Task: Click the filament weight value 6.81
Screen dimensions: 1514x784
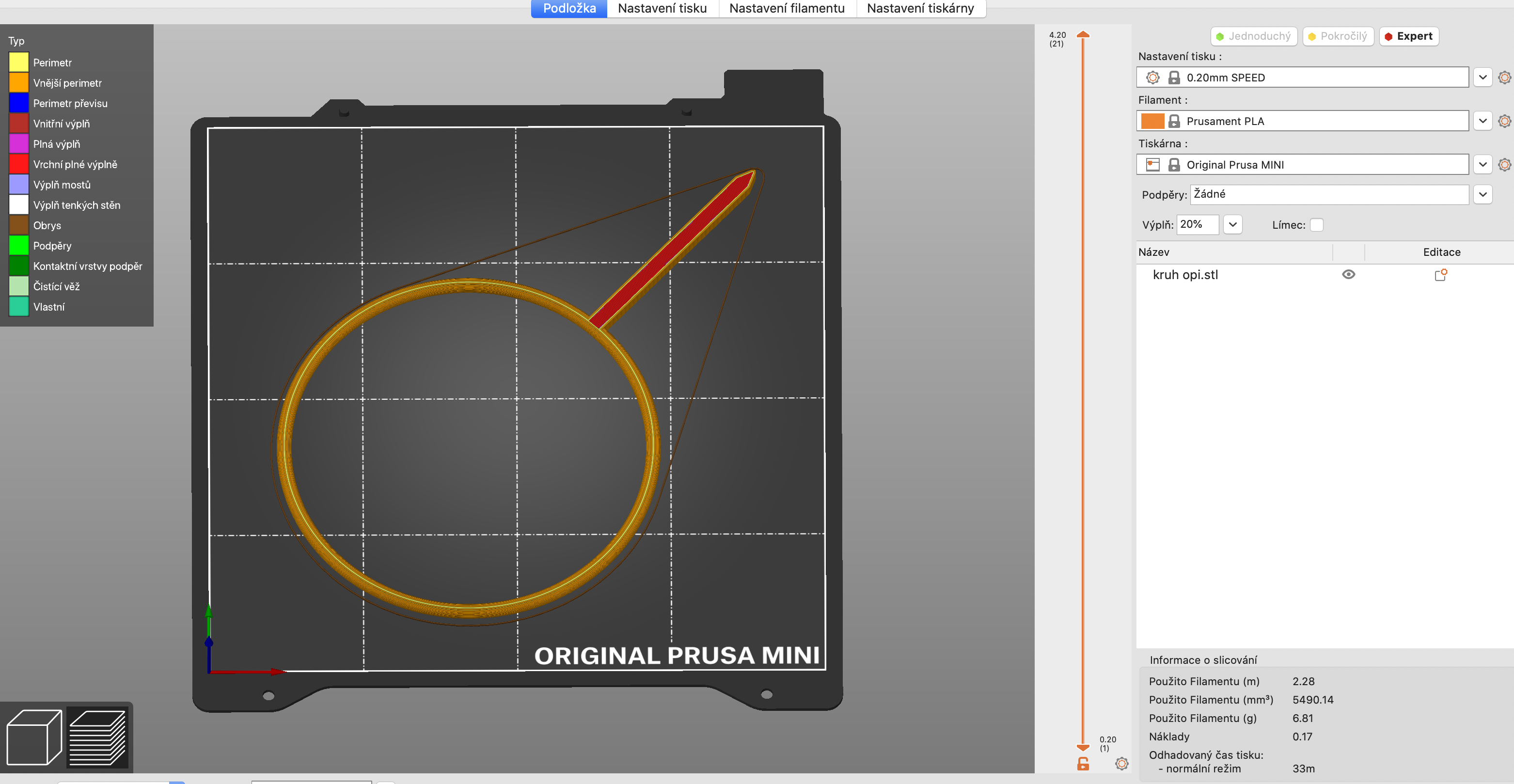Action: (1302, 718)
